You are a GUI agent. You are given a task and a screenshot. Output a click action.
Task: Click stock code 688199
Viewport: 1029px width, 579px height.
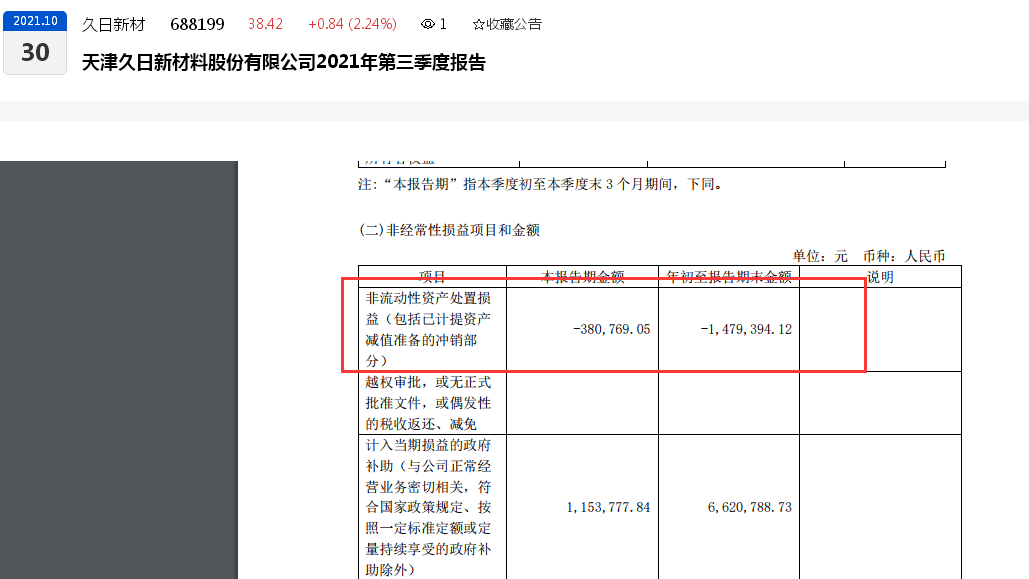pyautogui.click(x=197, y=24)
